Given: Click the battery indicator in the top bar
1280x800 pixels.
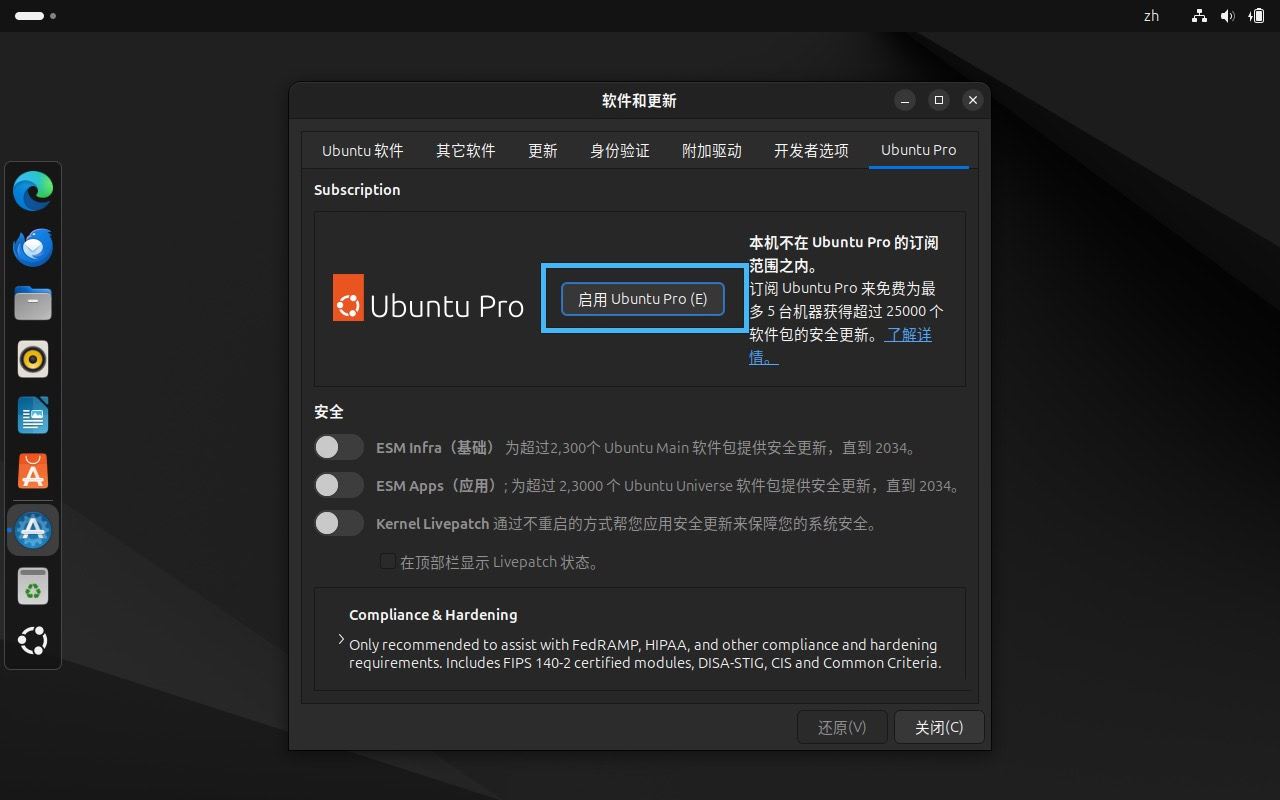Looking at the screenshot, I should tap(1256, 16).
